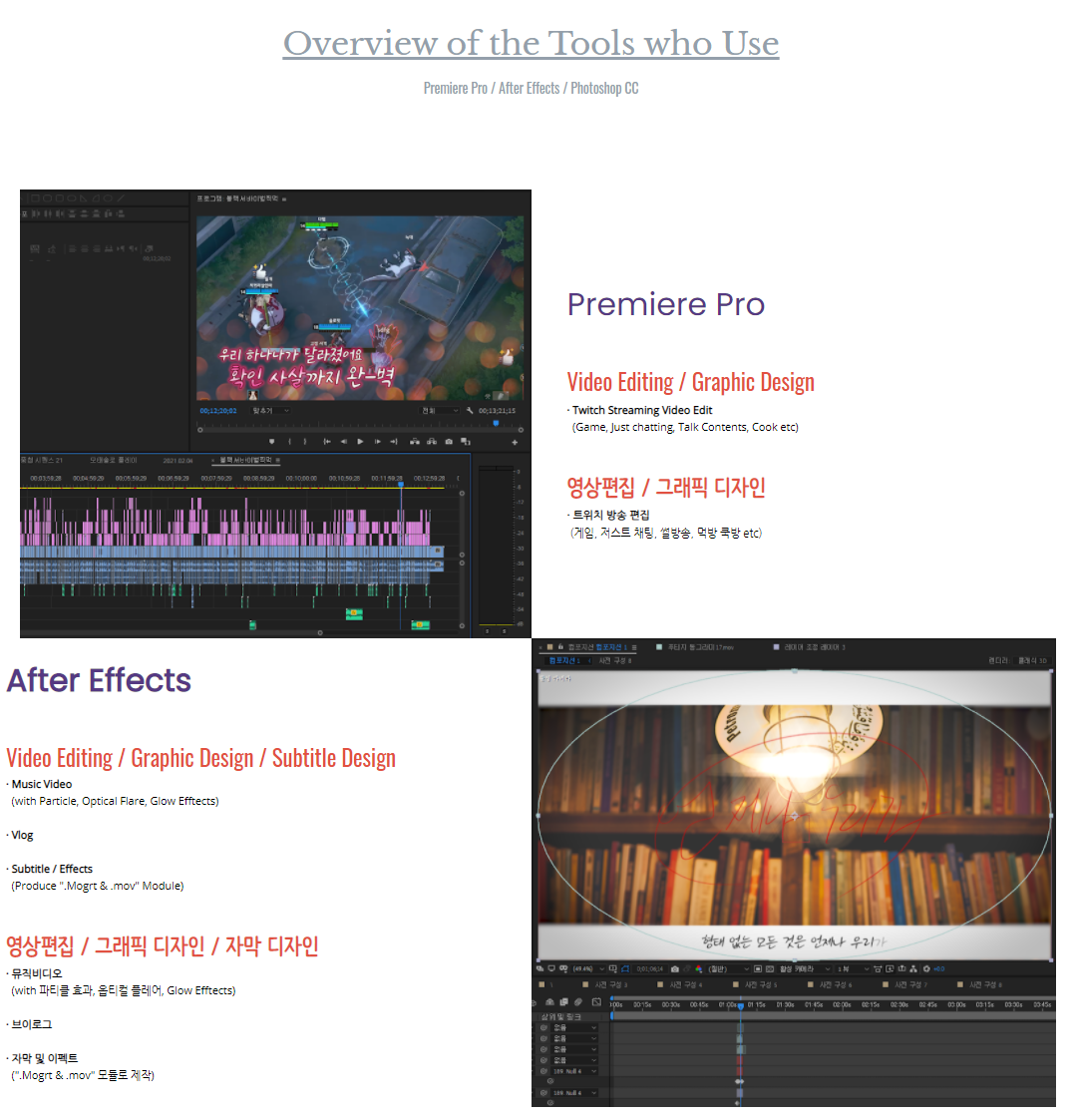Click the After Effects RGB channel icon
The height and width of the screenshot is (1120, 1074).
point(698,969)
